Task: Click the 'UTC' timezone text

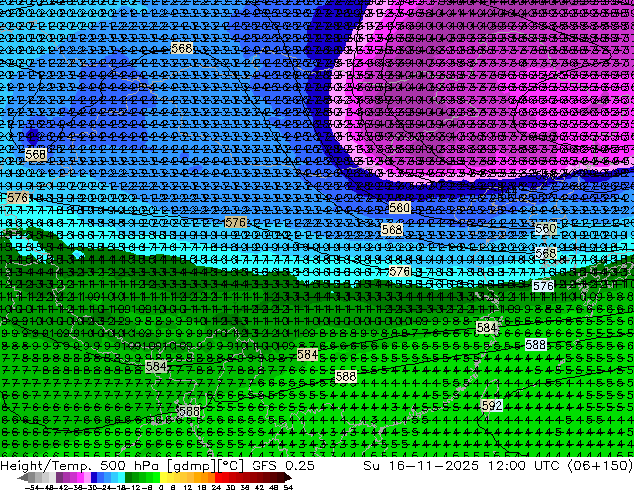Action: (x=547, y=466)
